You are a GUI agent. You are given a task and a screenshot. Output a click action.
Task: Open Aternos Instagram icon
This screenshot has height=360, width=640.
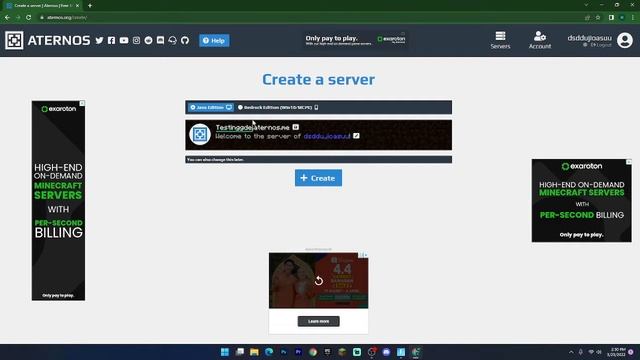click(x=136, y=40)
